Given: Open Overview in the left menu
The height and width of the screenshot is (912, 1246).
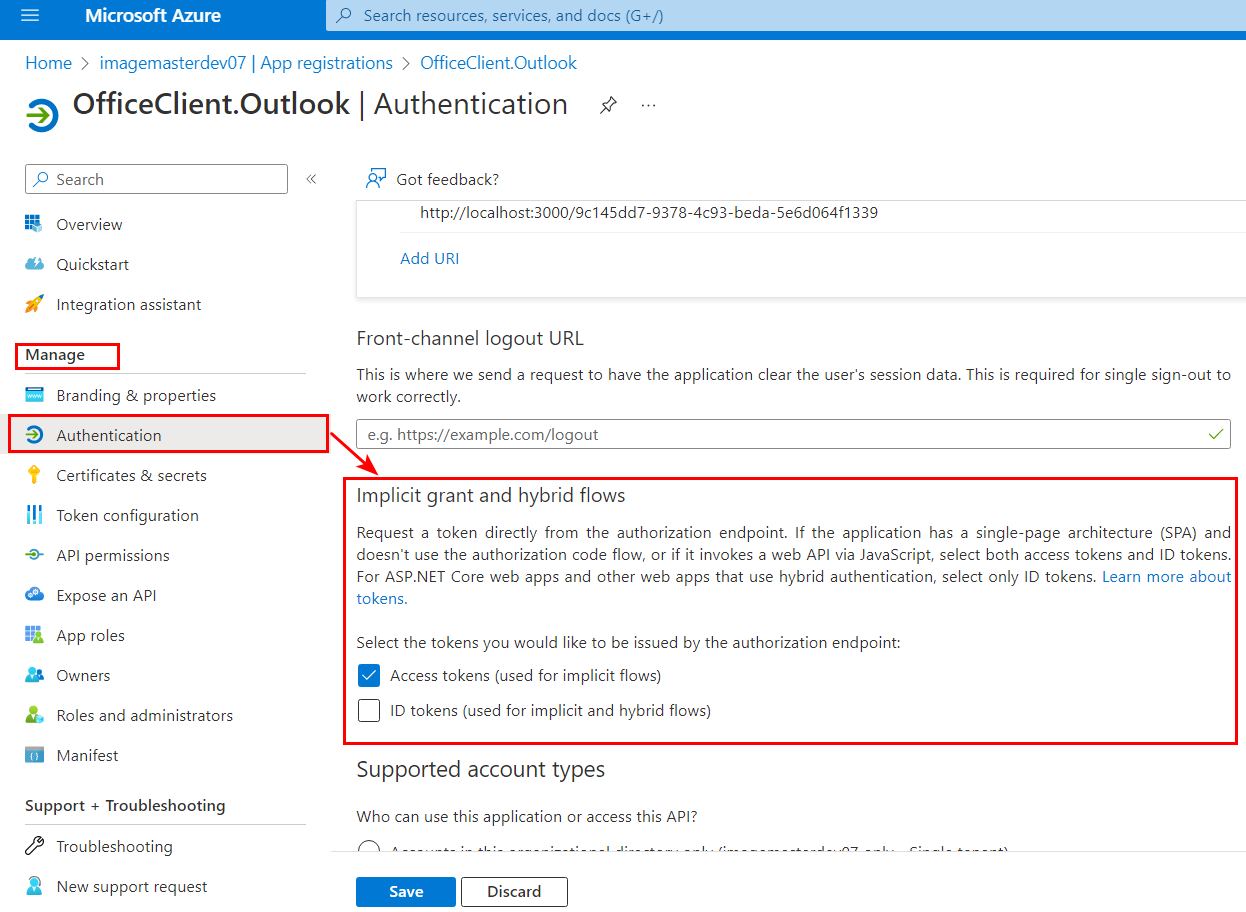Looking at the screenshot, I should 89,224.
